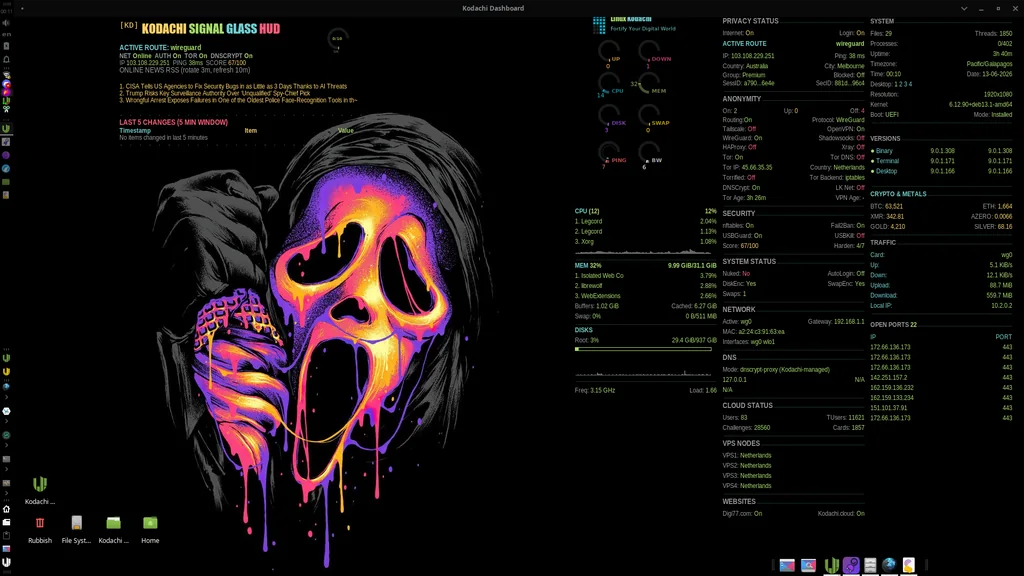Open the desktop search icon in bottom dock

click(808, 565)
